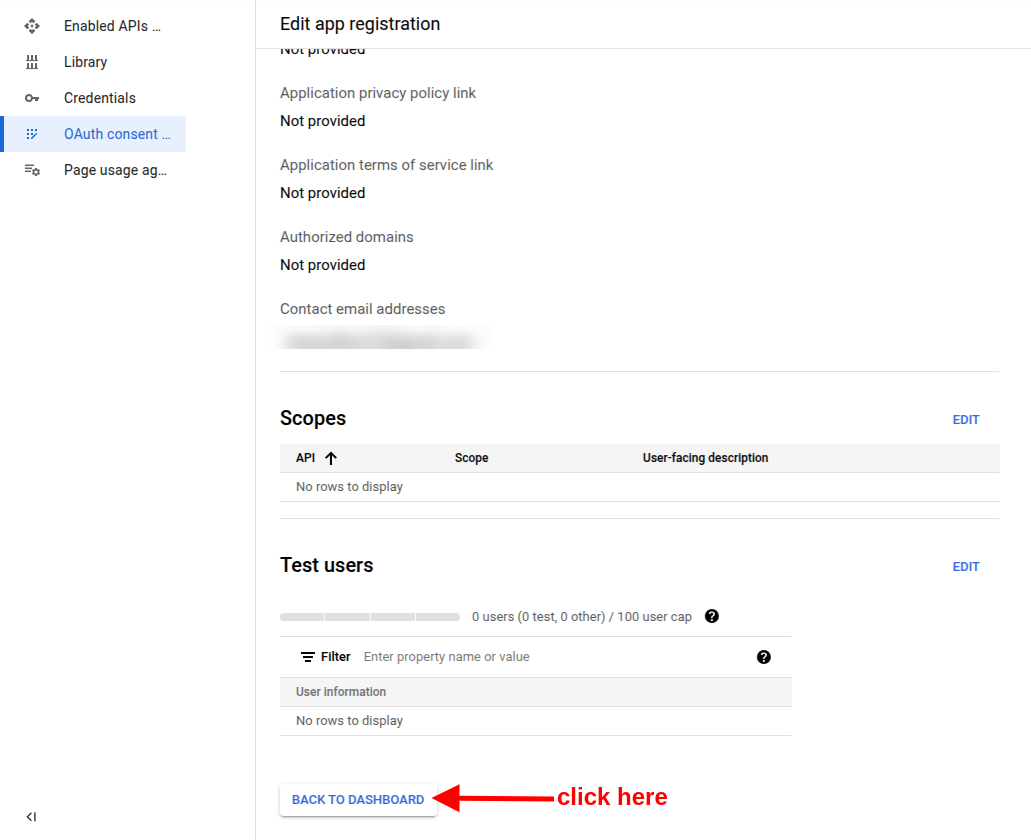Open Enabled APIs menu item

point(112,26)
